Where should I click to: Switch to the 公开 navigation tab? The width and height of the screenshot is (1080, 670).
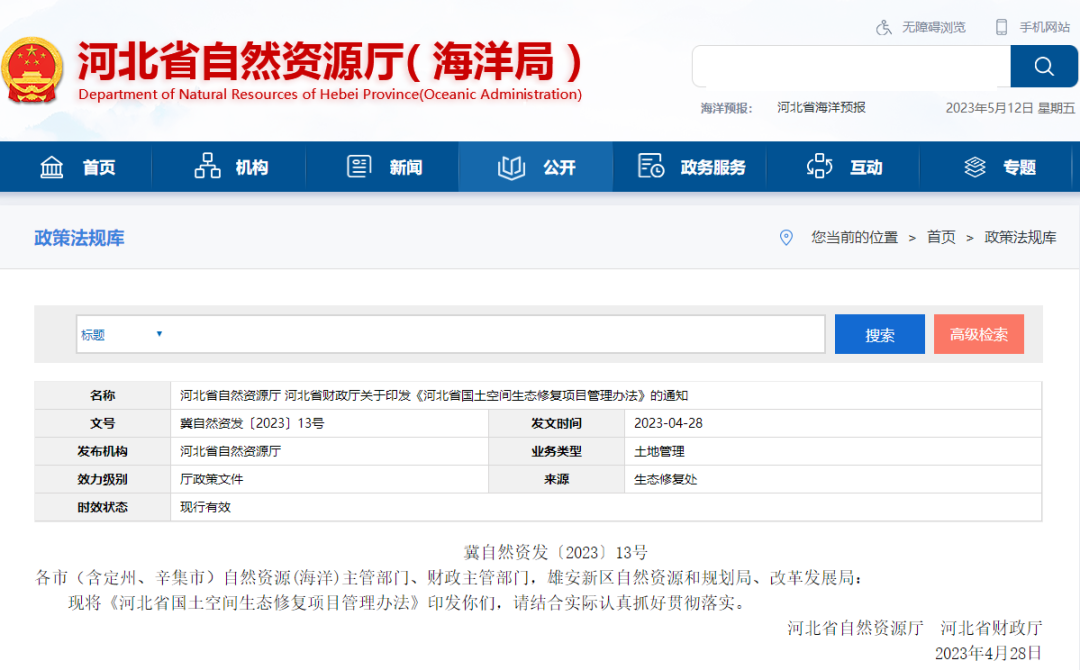pos(535,166)
